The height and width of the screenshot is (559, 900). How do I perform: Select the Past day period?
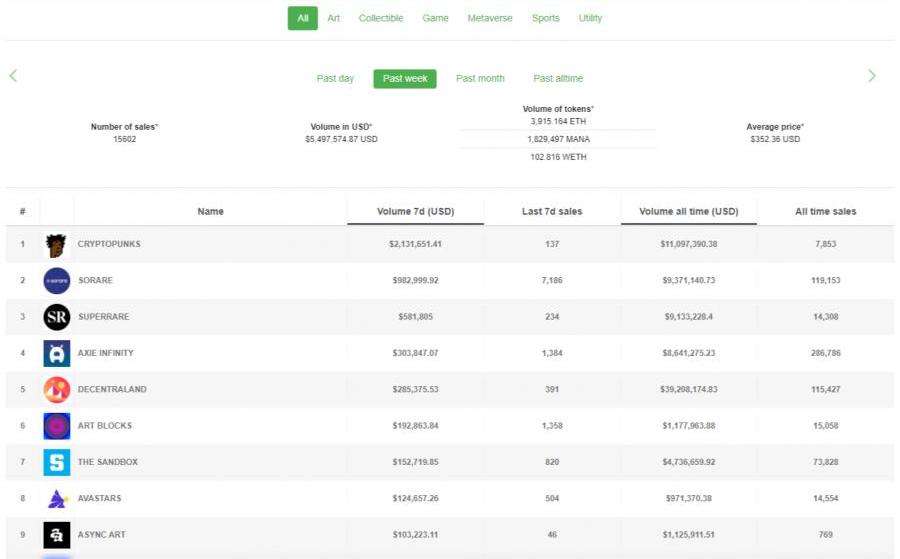coord(335,79)
